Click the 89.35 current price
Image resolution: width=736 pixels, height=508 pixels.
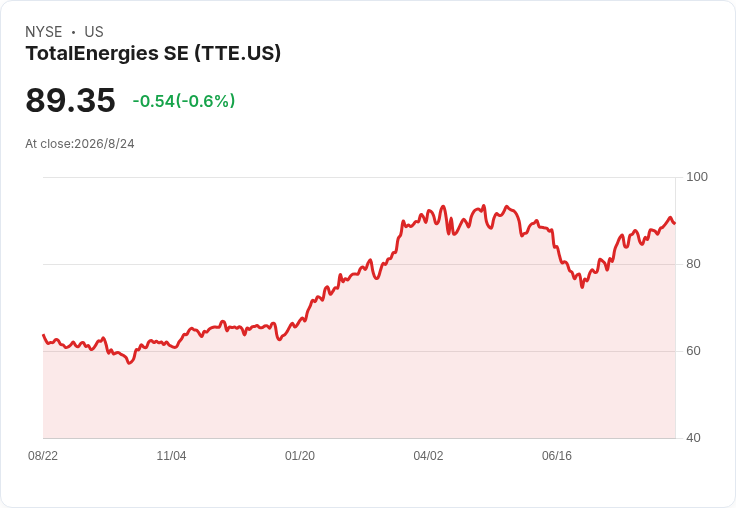(70, 100)
